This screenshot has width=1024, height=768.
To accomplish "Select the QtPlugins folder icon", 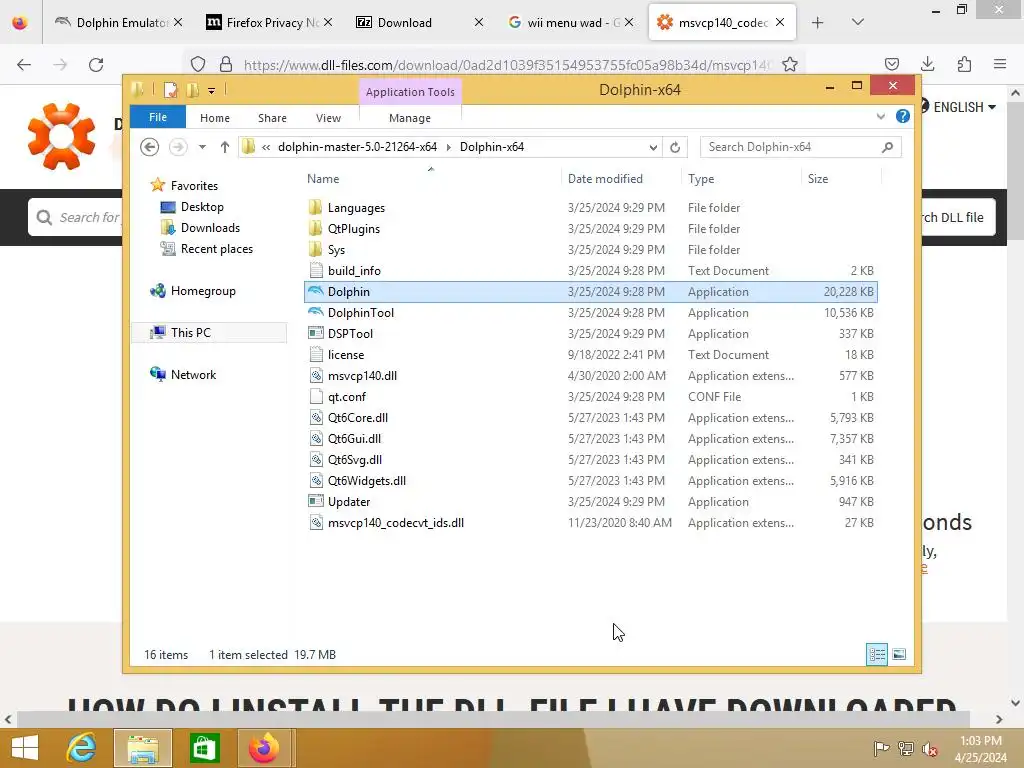I will [x=315, y=229].
